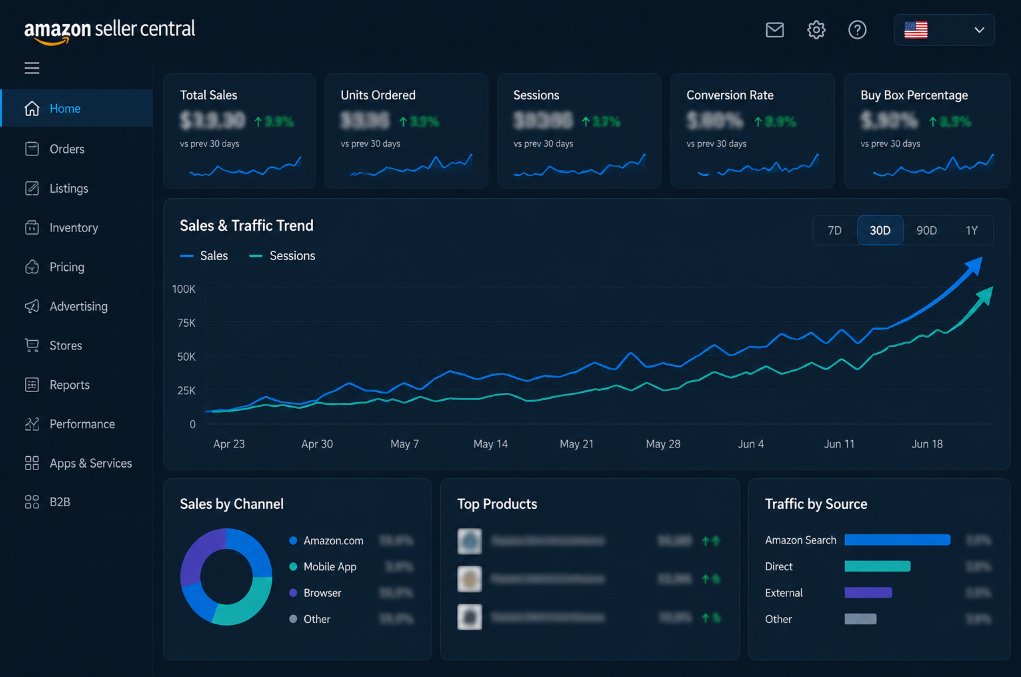Go to Home in sidebar
The height and width of the screenshot is (677, 1021).
pyautogui.click(x=77, y=108)
